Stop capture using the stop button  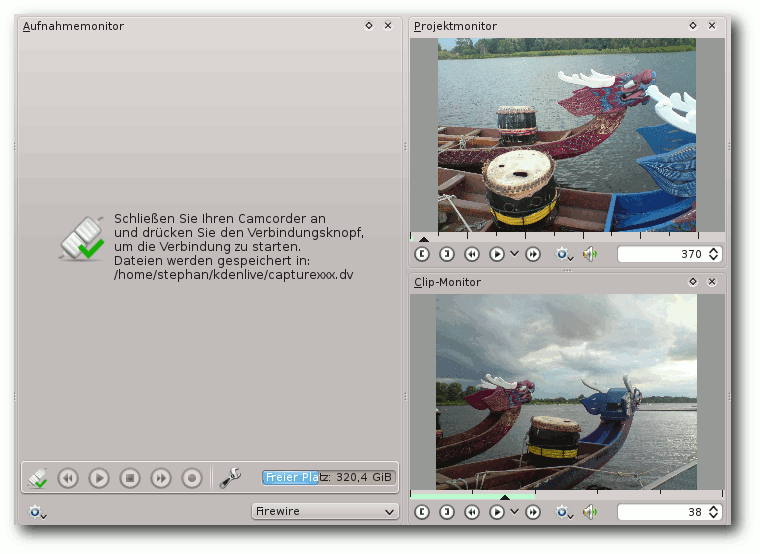130,478
